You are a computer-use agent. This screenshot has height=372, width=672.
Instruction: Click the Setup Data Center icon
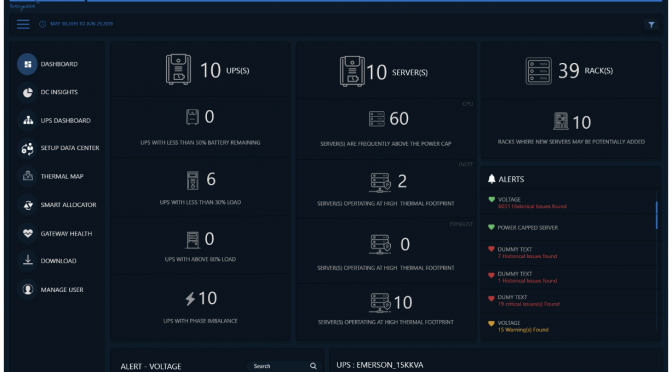point(27,148)
